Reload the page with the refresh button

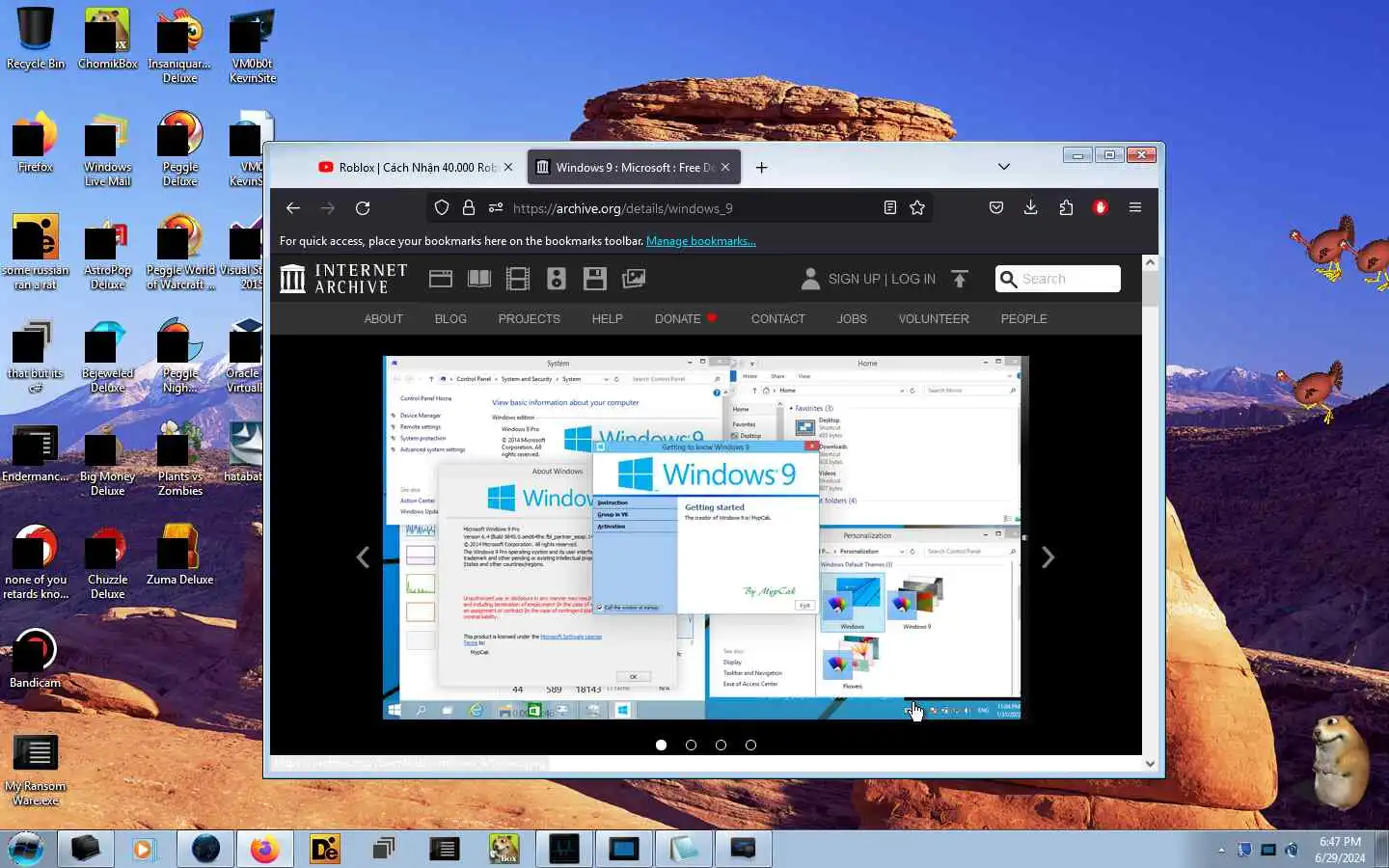pos(363,207)
